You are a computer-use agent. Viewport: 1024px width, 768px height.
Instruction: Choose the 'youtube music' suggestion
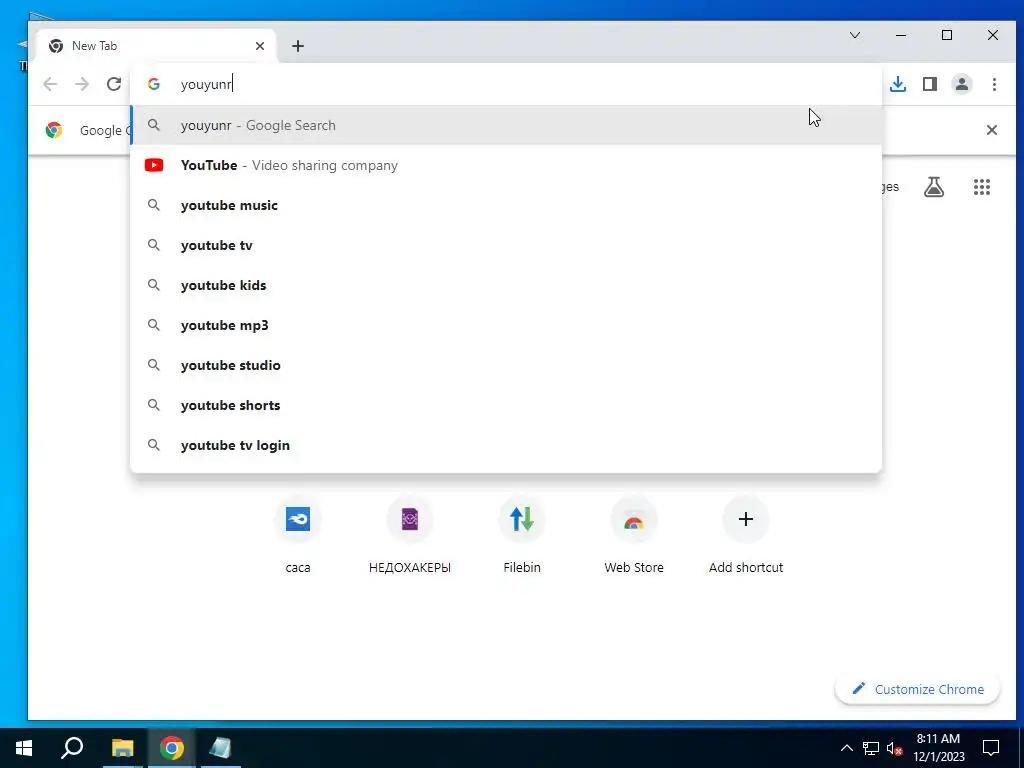coord(506,205)
